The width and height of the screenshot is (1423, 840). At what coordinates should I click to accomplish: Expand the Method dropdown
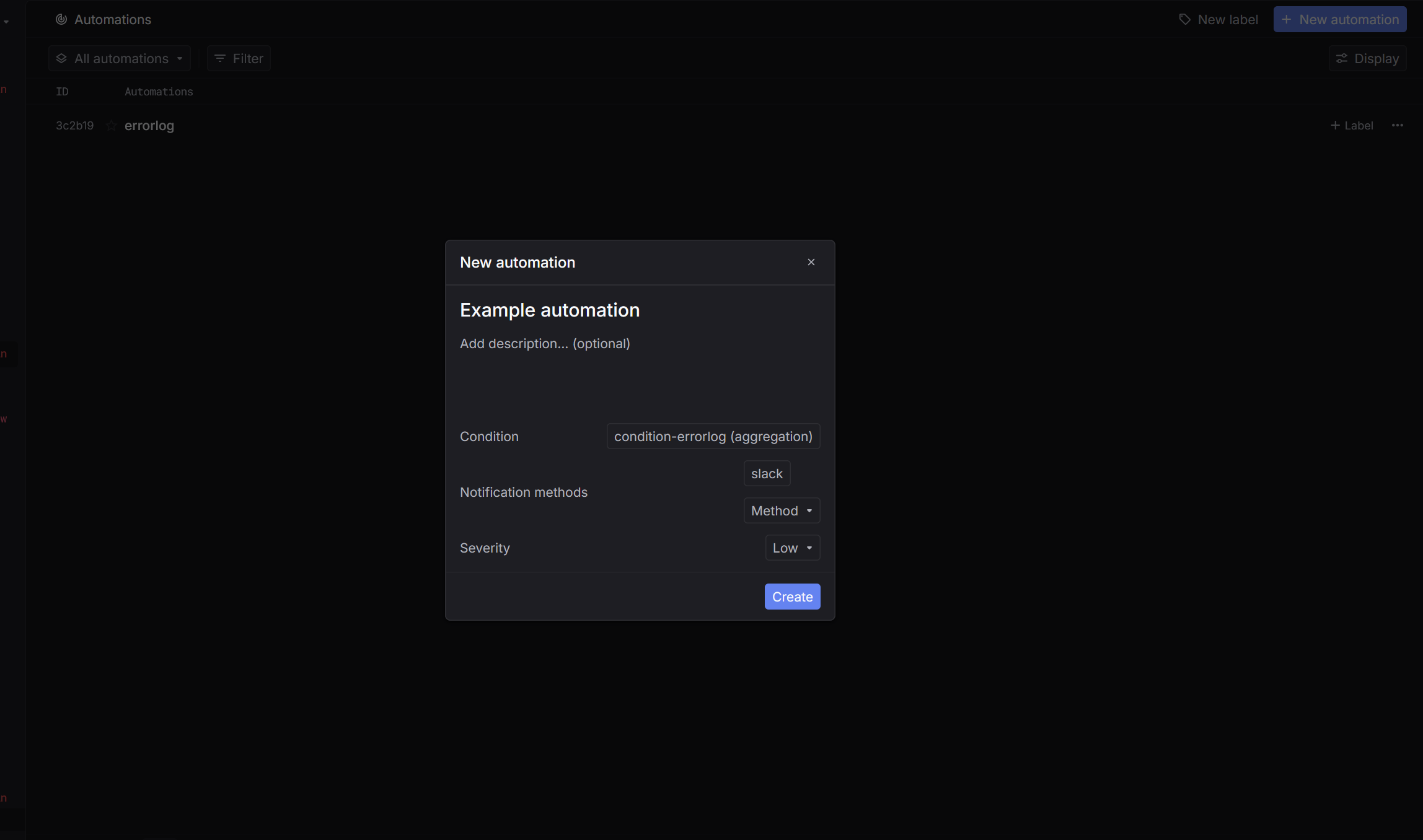[x=782, y=510]
